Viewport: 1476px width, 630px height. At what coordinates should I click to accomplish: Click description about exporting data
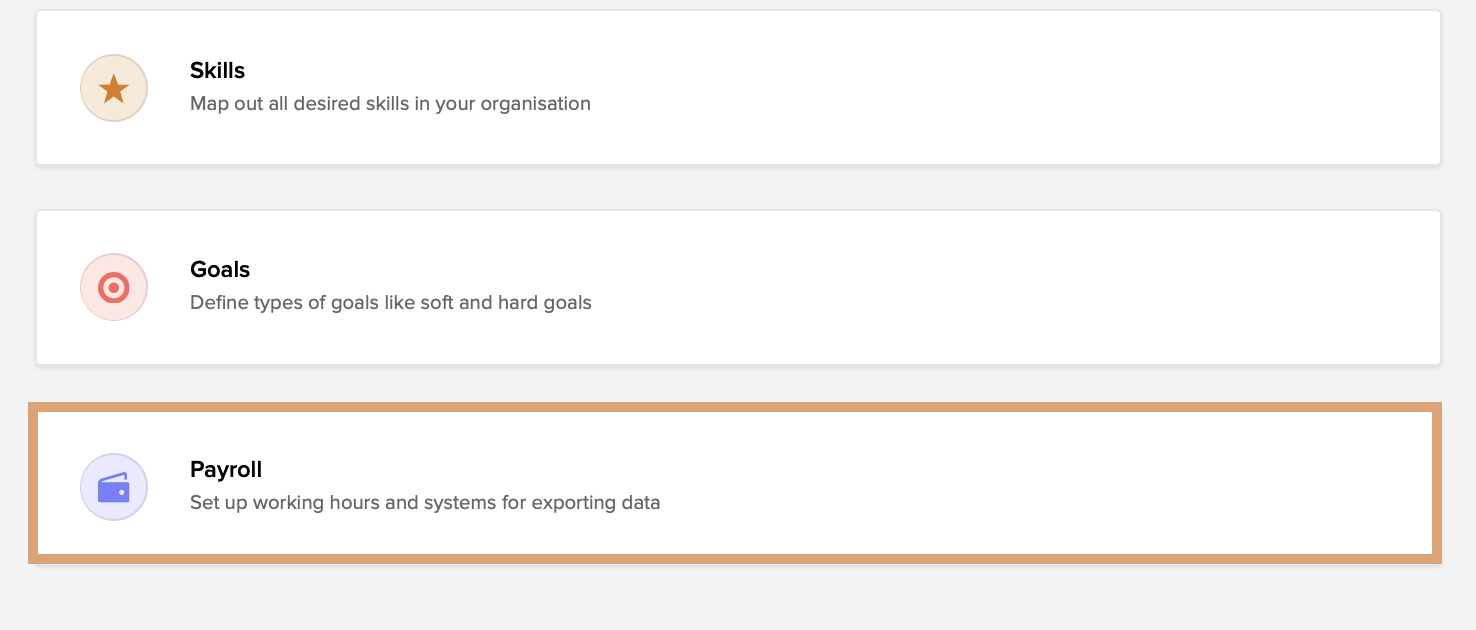click(425, 502)
